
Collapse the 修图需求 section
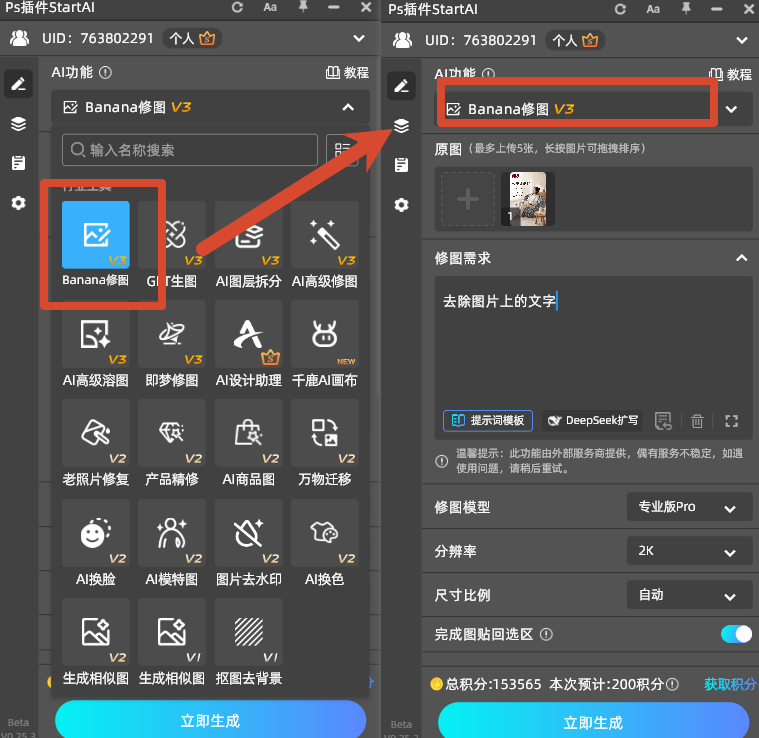pos(742,258)
